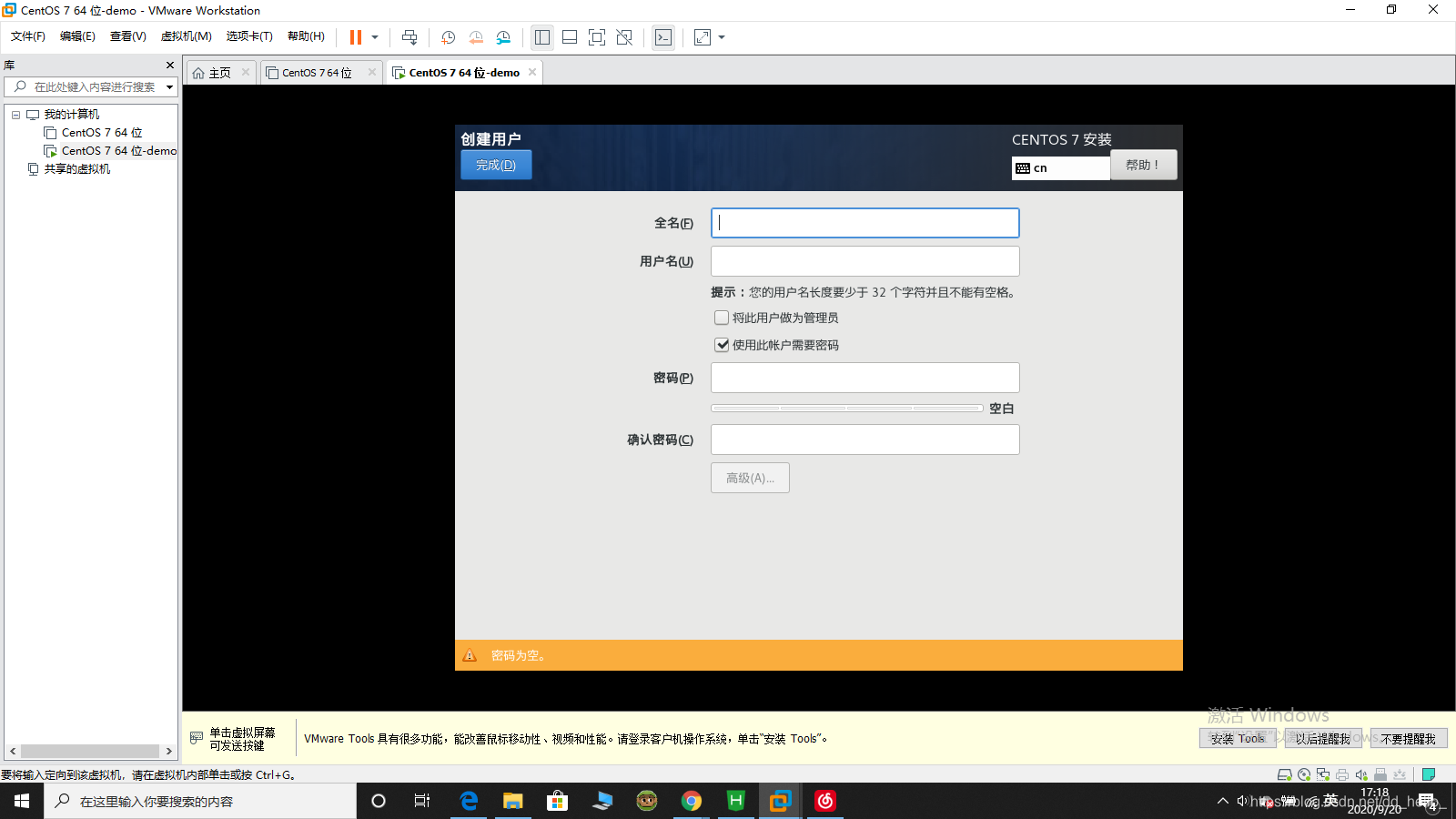The height and width of the screenshot is (819, 1456).
Task: Select CentOS 7 64 位-demo in library tree
Action: tap(110, 151)
